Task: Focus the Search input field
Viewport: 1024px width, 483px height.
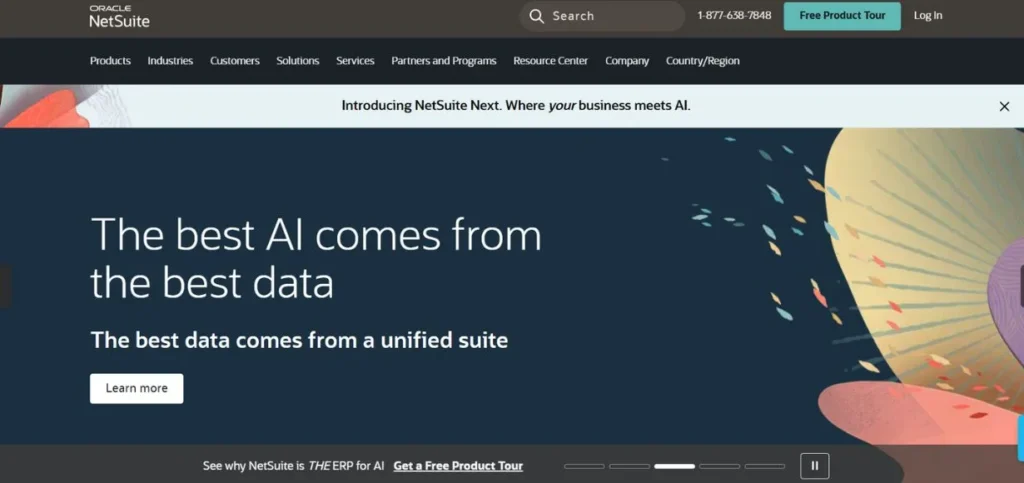Action: (x=601, y=16)
